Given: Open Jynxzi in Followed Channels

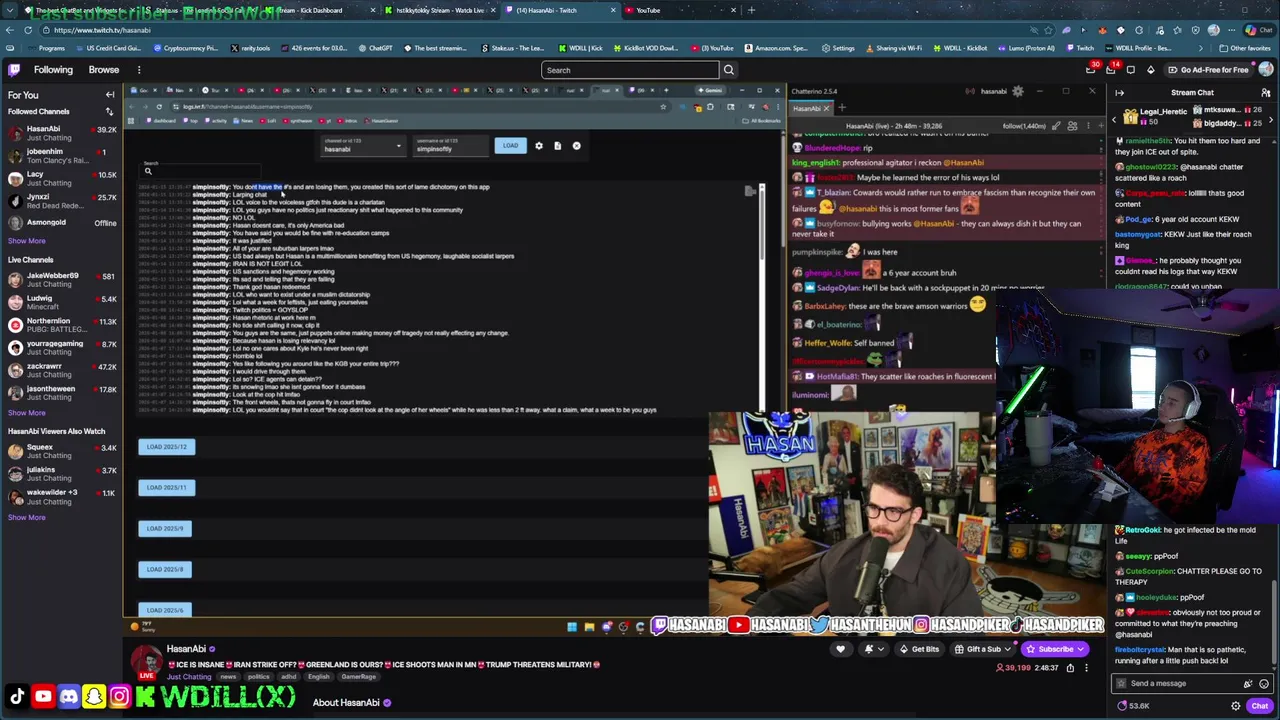Looking at the screenshot, I should click(62, 200).
